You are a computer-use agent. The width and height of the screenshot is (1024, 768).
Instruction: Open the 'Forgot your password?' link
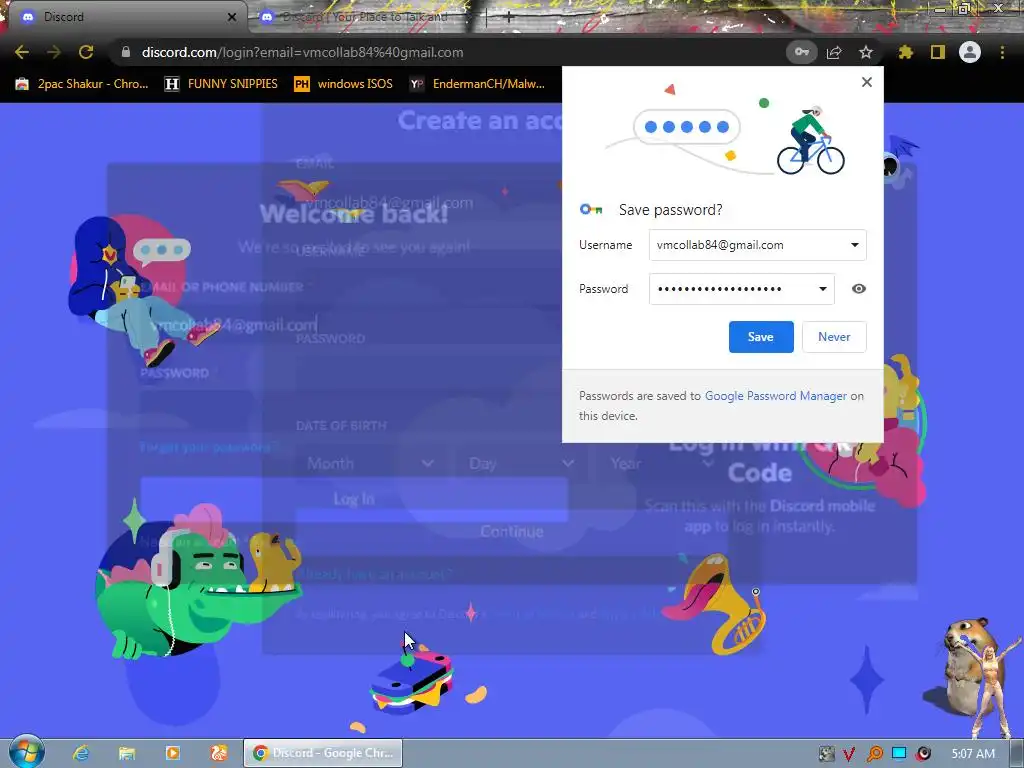(209, 447)
